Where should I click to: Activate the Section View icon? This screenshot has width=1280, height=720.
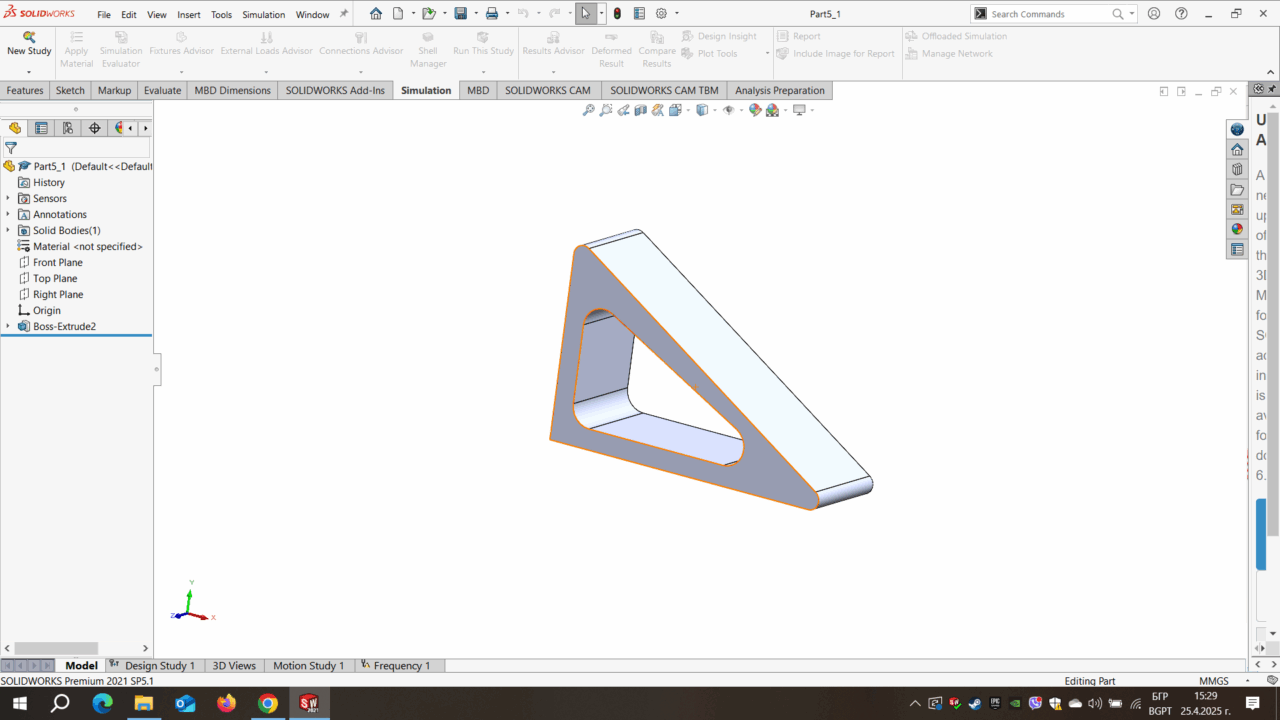pyautogui.click(x=640, y=110)
